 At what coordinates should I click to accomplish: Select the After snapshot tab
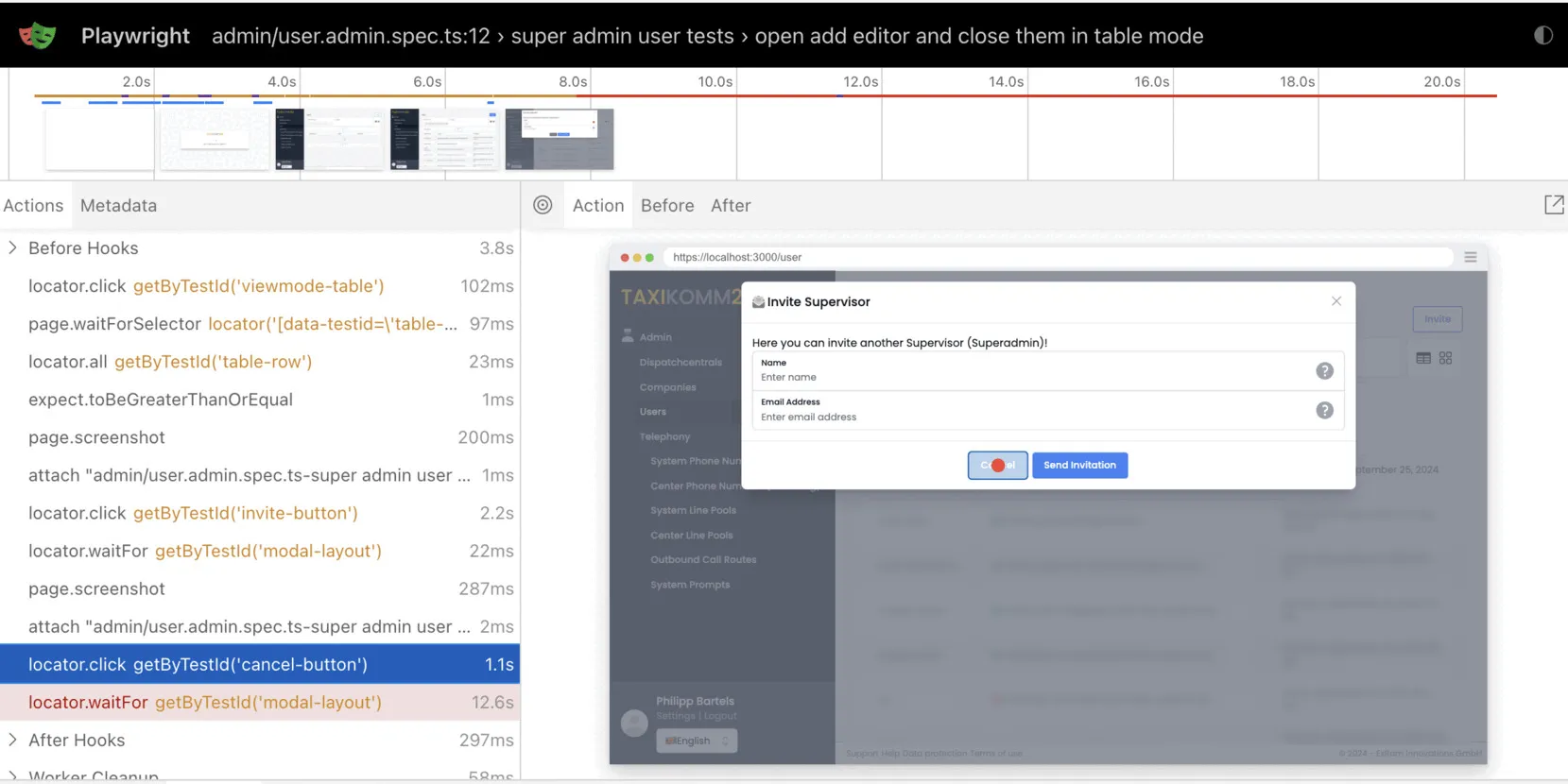[x=731, y=206]
